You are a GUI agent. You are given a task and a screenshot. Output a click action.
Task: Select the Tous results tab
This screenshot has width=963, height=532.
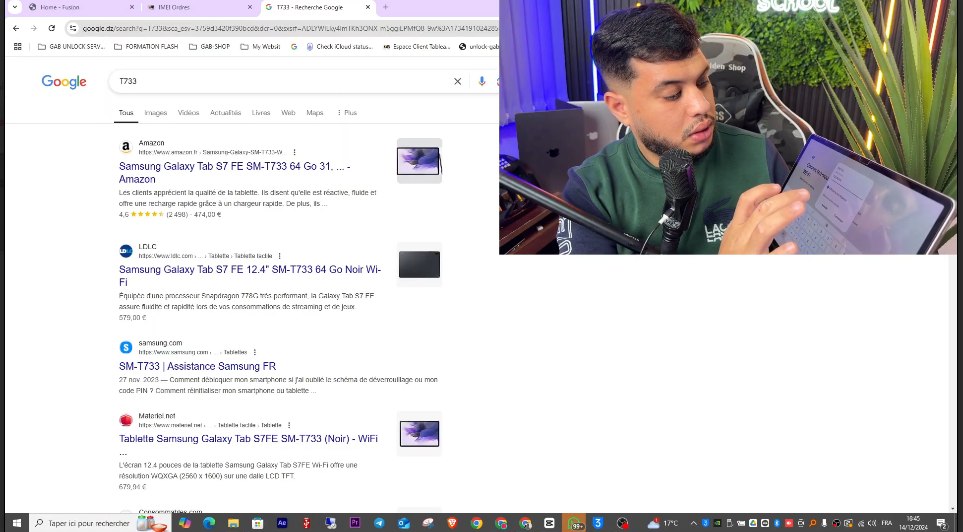[x=126, y=113]
